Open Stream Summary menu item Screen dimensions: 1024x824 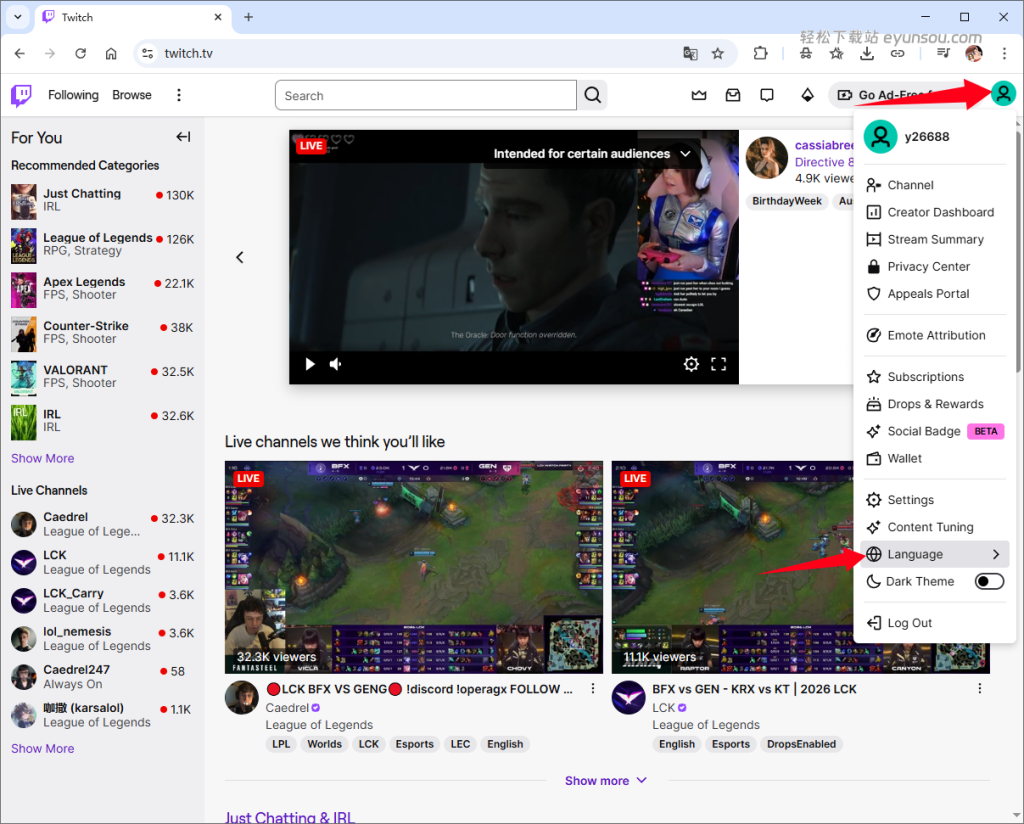(935, 240)
